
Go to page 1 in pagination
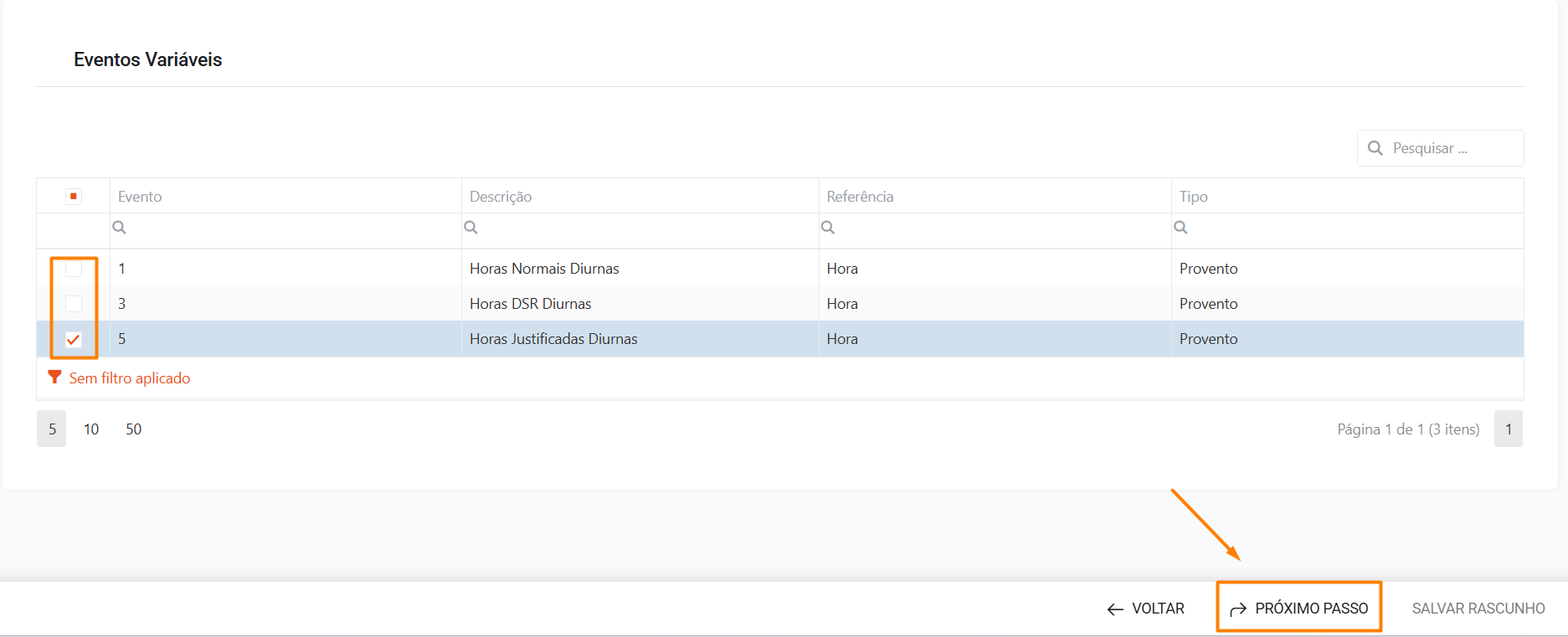1508,429
